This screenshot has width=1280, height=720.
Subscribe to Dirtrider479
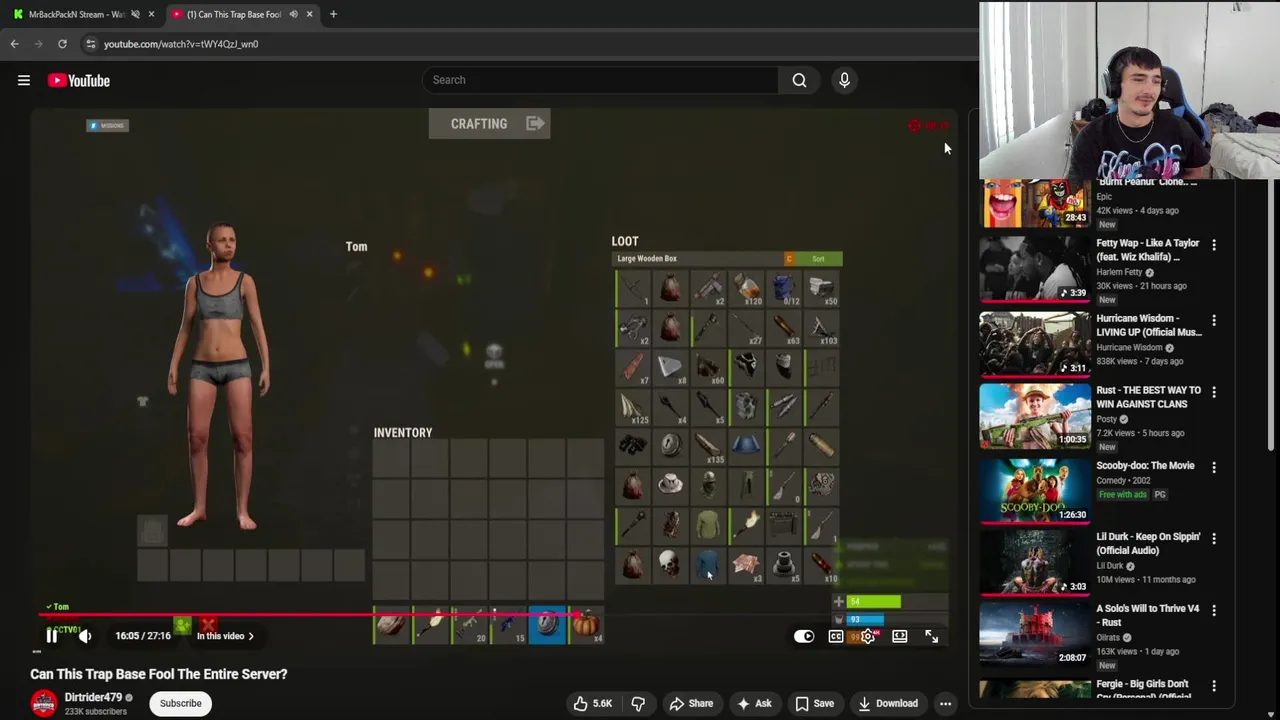181,703
